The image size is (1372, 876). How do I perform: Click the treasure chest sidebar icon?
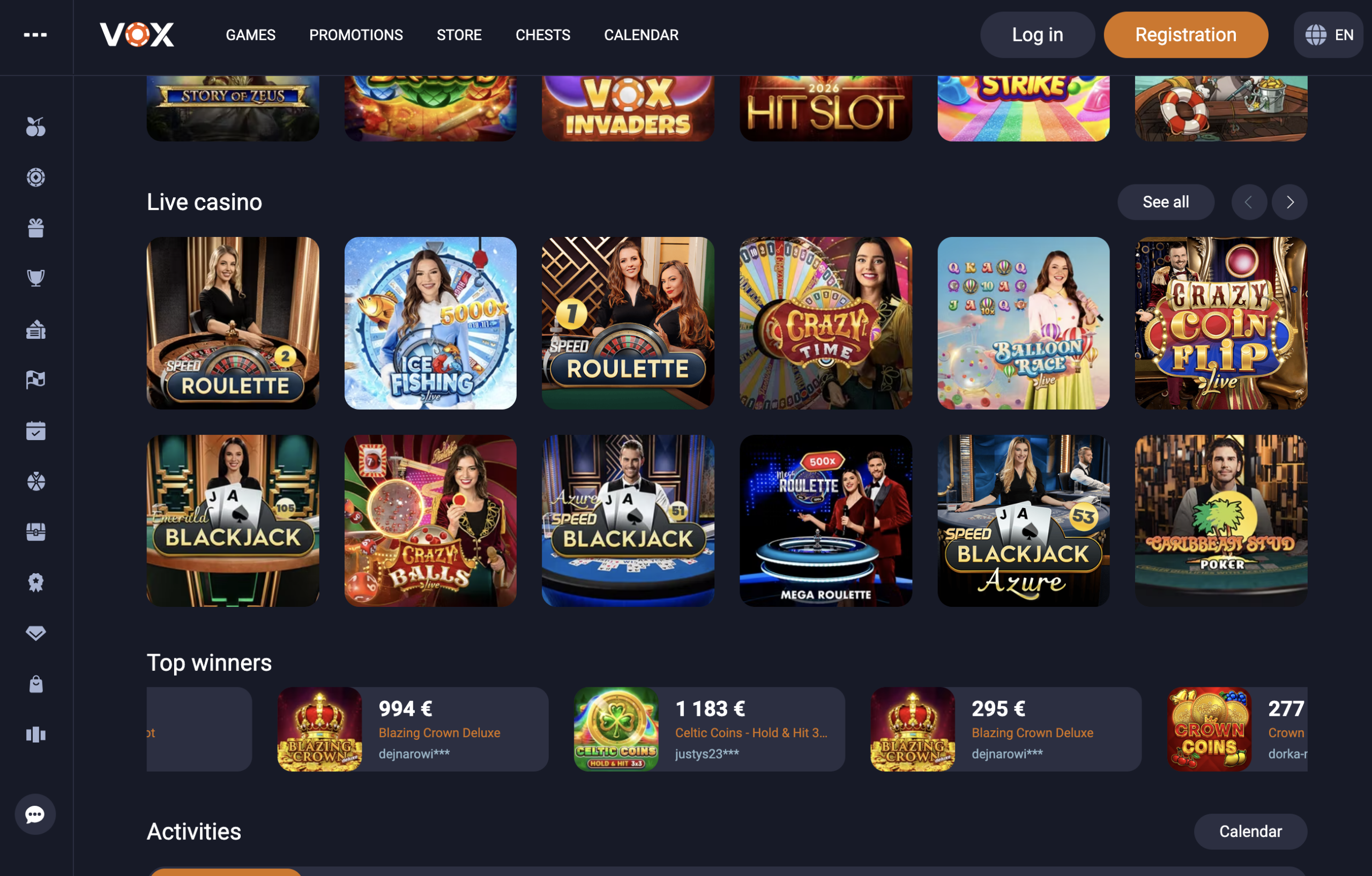(36, 532)
